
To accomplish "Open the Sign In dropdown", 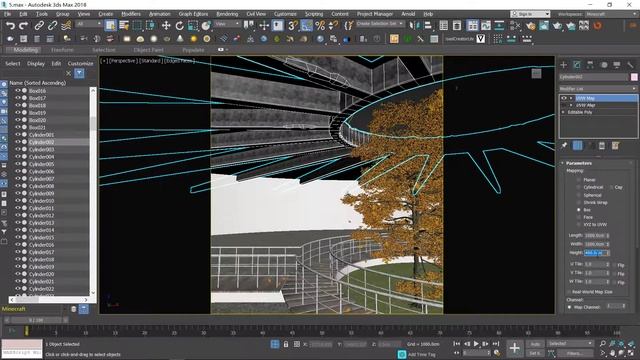I will click(x=530, y=14).
